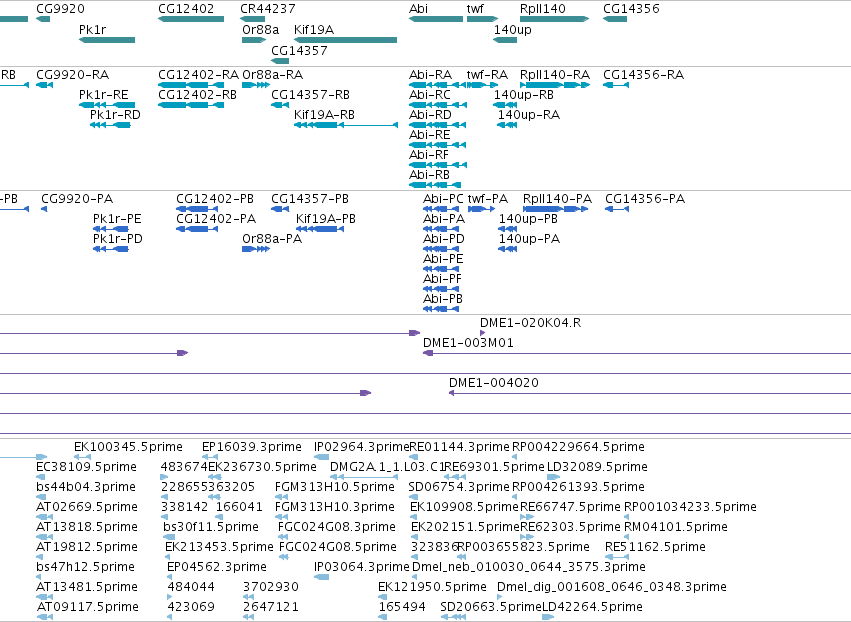851x622 pixels.
Task: Click the EP16039.3prime EST label
Action: (252, 447)
